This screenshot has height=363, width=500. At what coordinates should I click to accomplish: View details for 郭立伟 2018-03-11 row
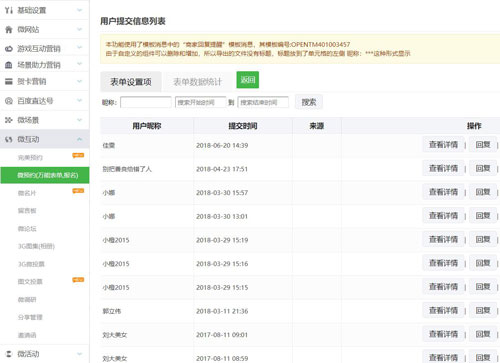(x=443, y=310)
